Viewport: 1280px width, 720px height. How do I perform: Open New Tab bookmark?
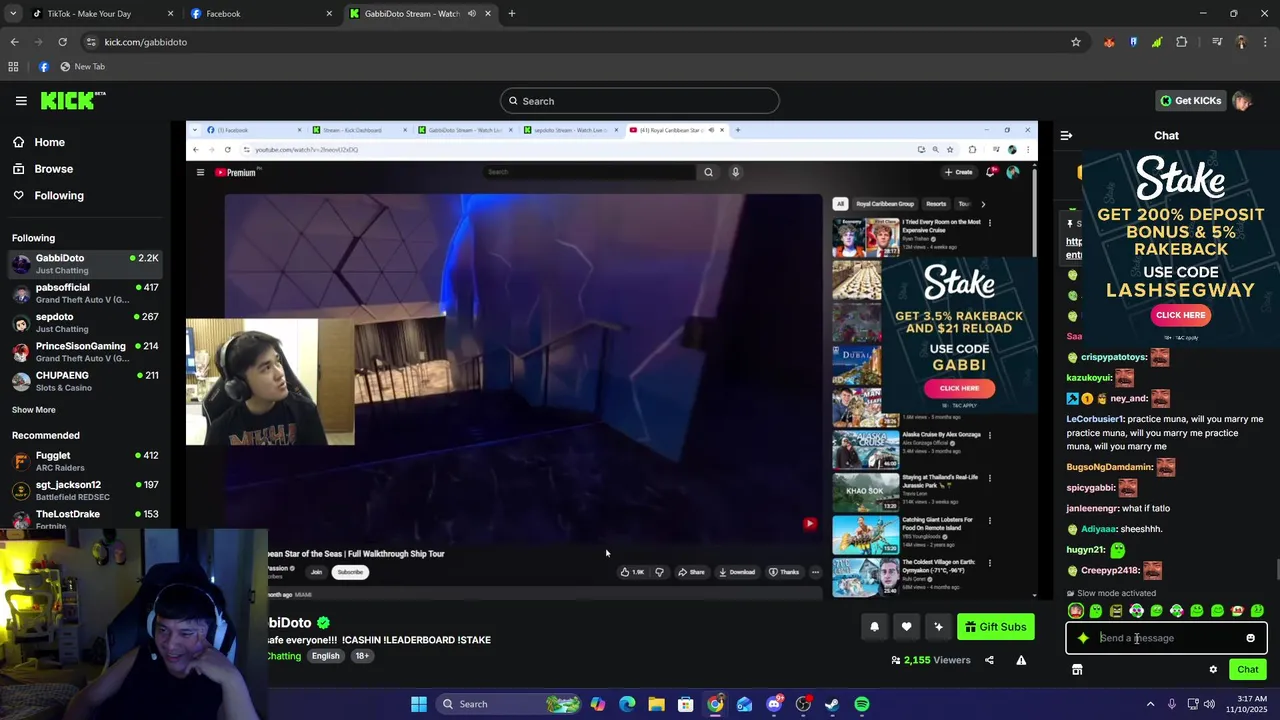point(82,67)
